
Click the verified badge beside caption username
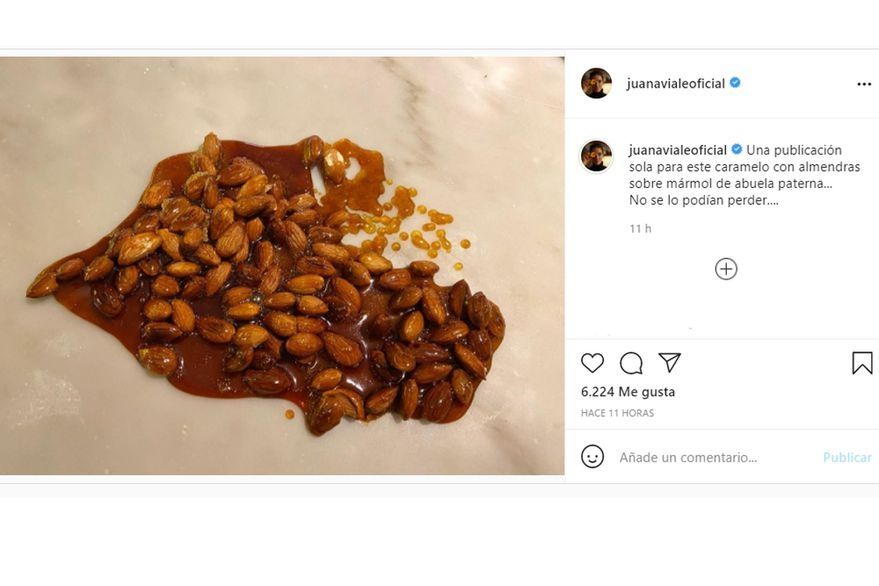(x=737, y=150)
